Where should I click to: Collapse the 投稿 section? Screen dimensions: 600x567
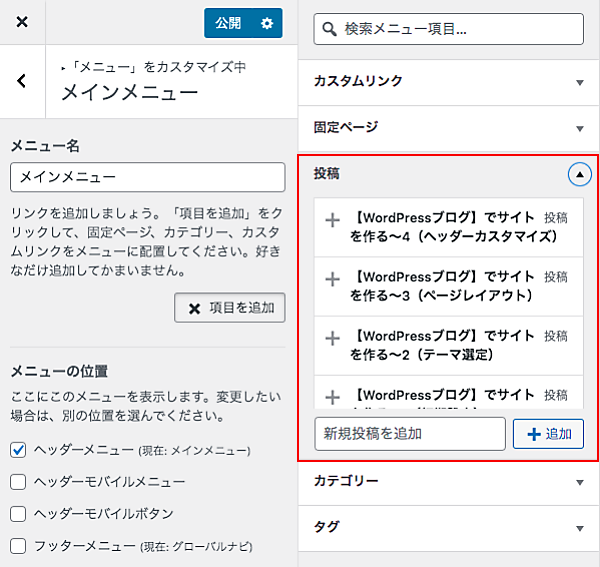tap(579, 174)
